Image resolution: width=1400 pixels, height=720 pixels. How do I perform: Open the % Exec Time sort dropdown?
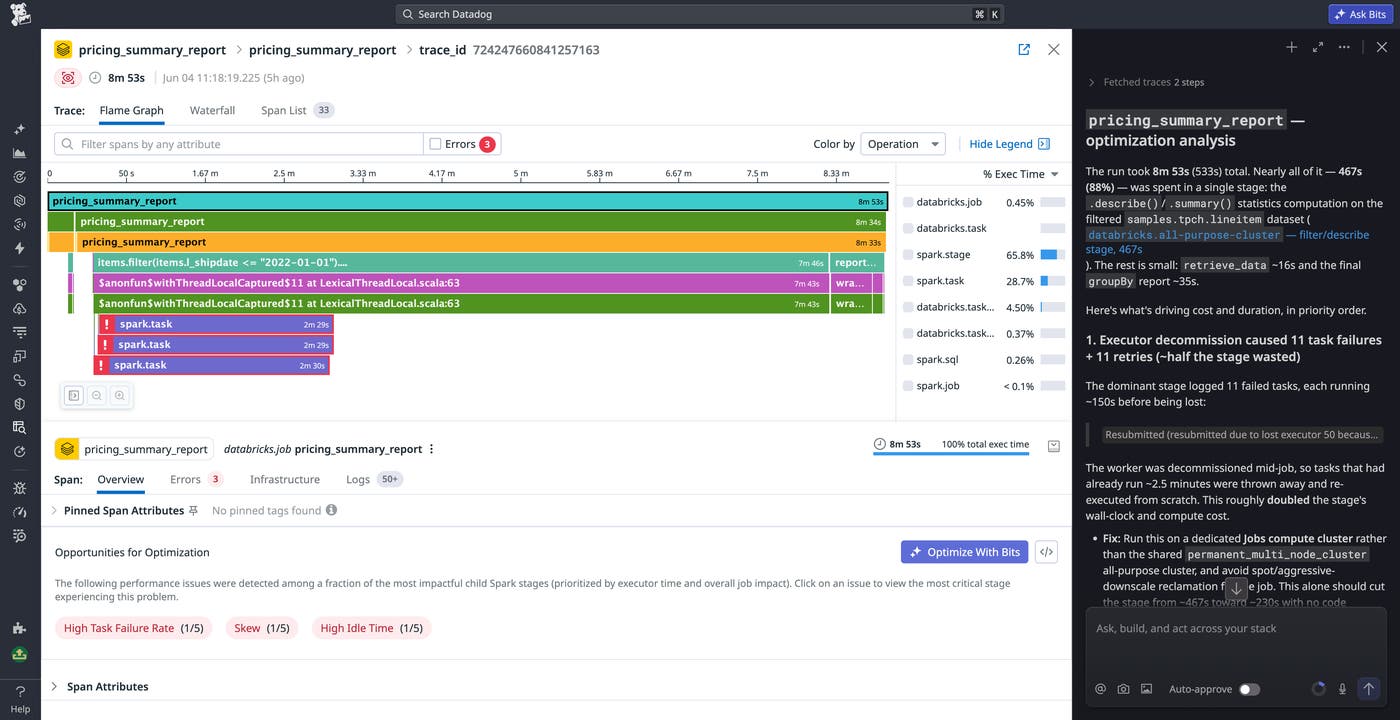point(1020,174)
